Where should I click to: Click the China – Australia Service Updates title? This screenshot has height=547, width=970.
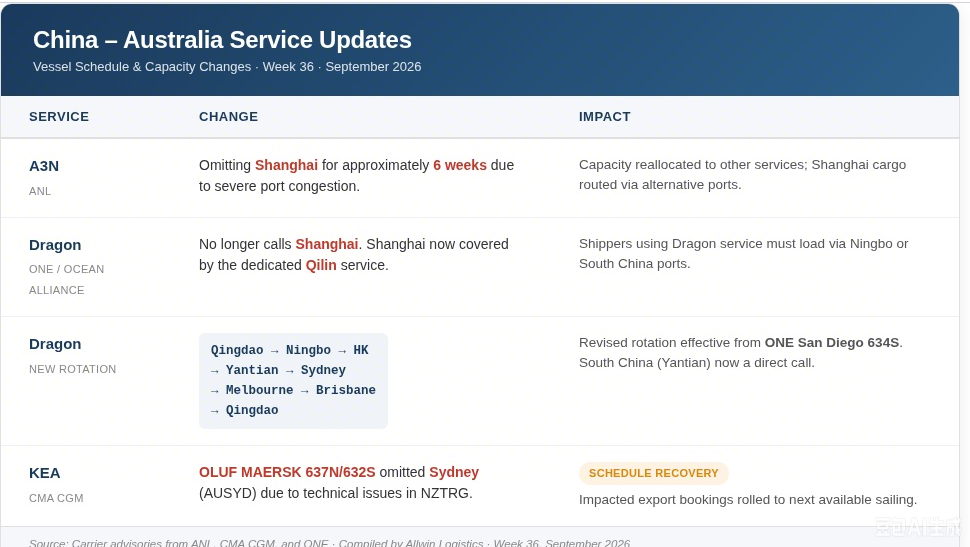pyautogui.click(x=222, y=40)
